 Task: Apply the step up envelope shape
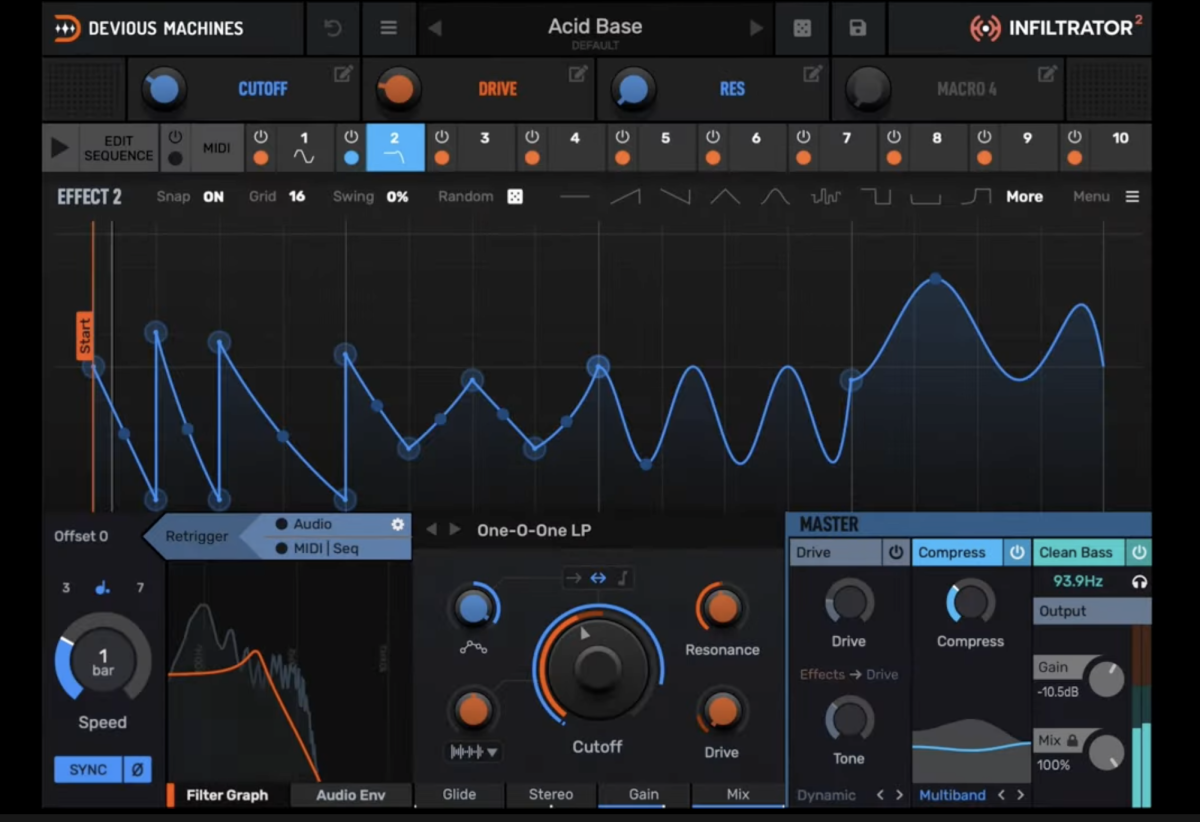[976, 197]
